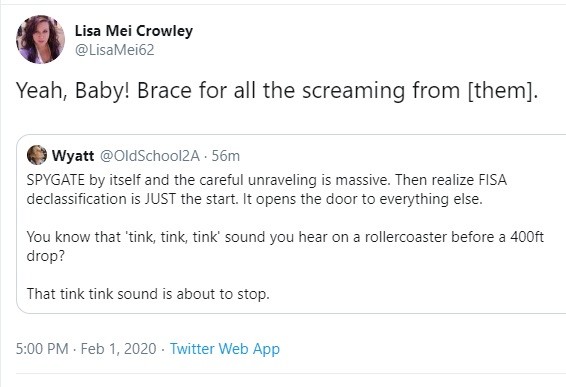The image size is (566, 387).
Task: Click 'opens the door to everything else' text
Action: pos(369,199)
